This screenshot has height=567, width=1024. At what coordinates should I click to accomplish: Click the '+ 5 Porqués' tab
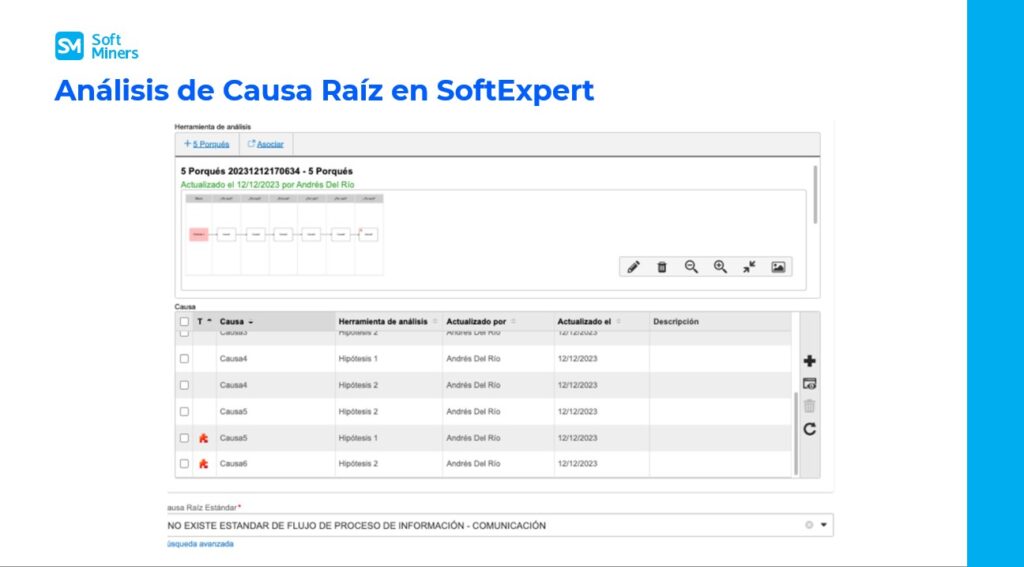(207, 144)
